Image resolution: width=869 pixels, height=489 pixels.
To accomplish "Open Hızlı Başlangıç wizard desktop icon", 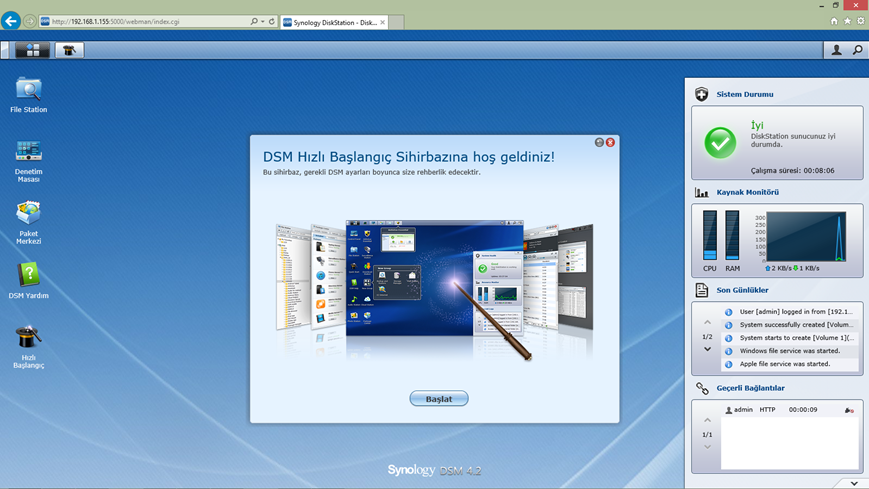I will [28, 347].
